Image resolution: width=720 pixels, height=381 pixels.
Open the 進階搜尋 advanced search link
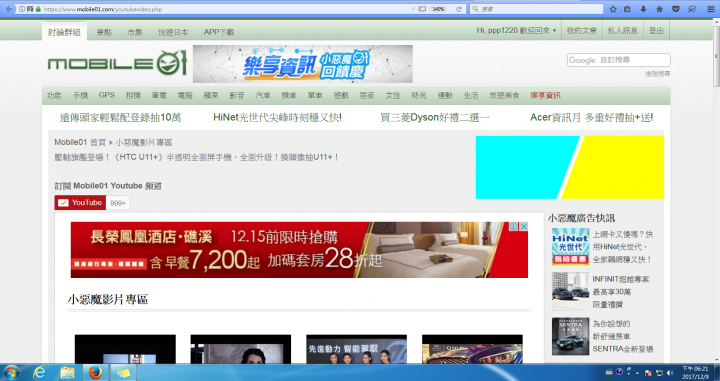point(658,73)
